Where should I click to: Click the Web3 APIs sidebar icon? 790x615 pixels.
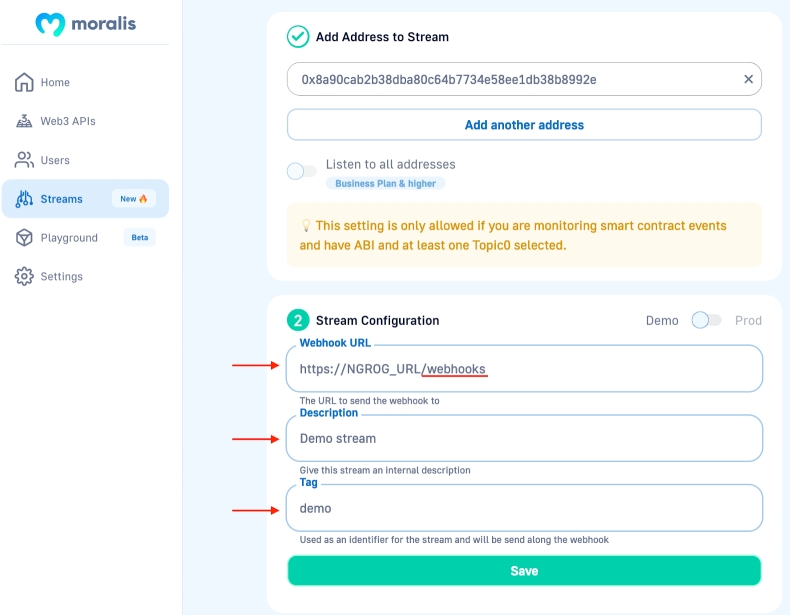coord(24,121)
